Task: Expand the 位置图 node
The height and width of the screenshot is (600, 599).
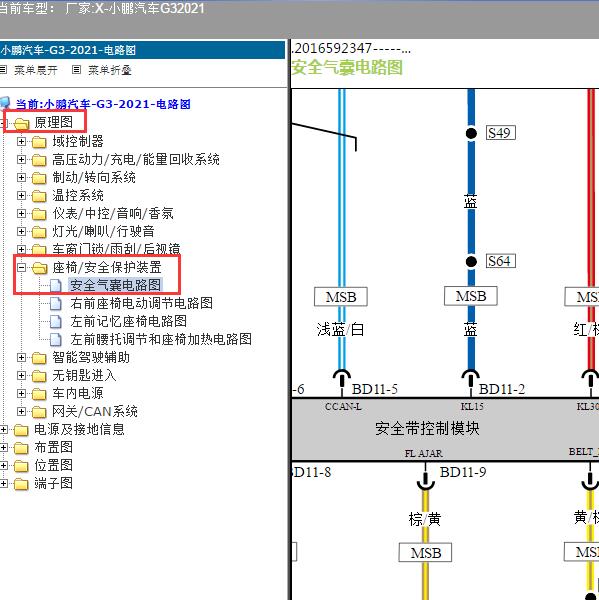Action: [x=3, y=465]
